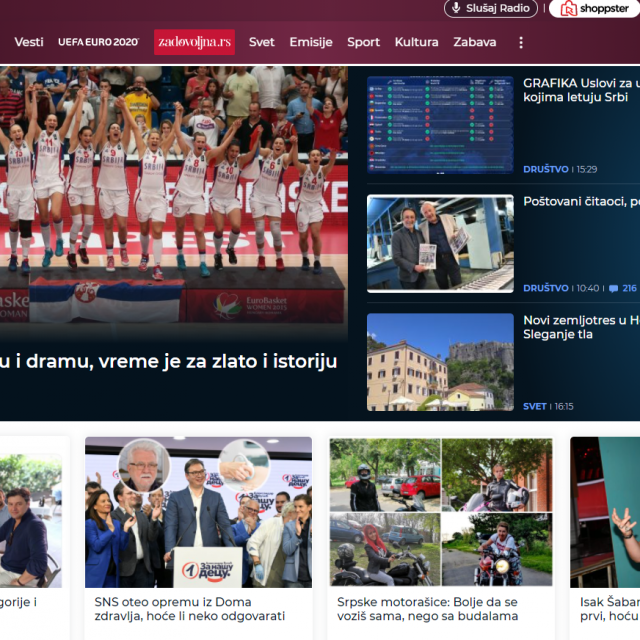Click the DRUŠTVO tag dated 15:29
Screen dimensions: 640x640
[546, 169]
